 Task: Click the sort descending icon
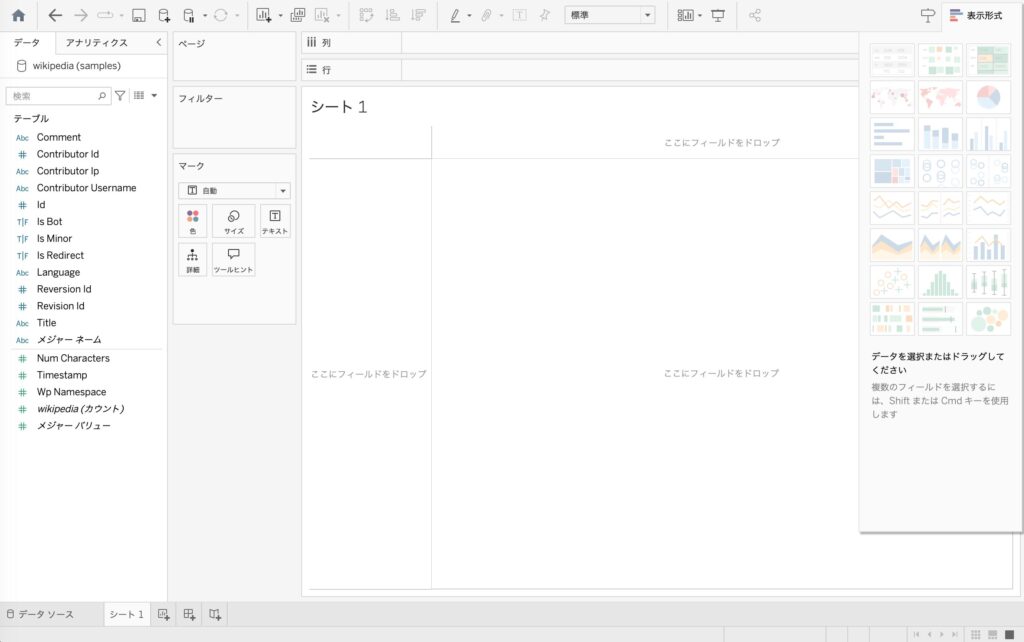pos(419,15)
